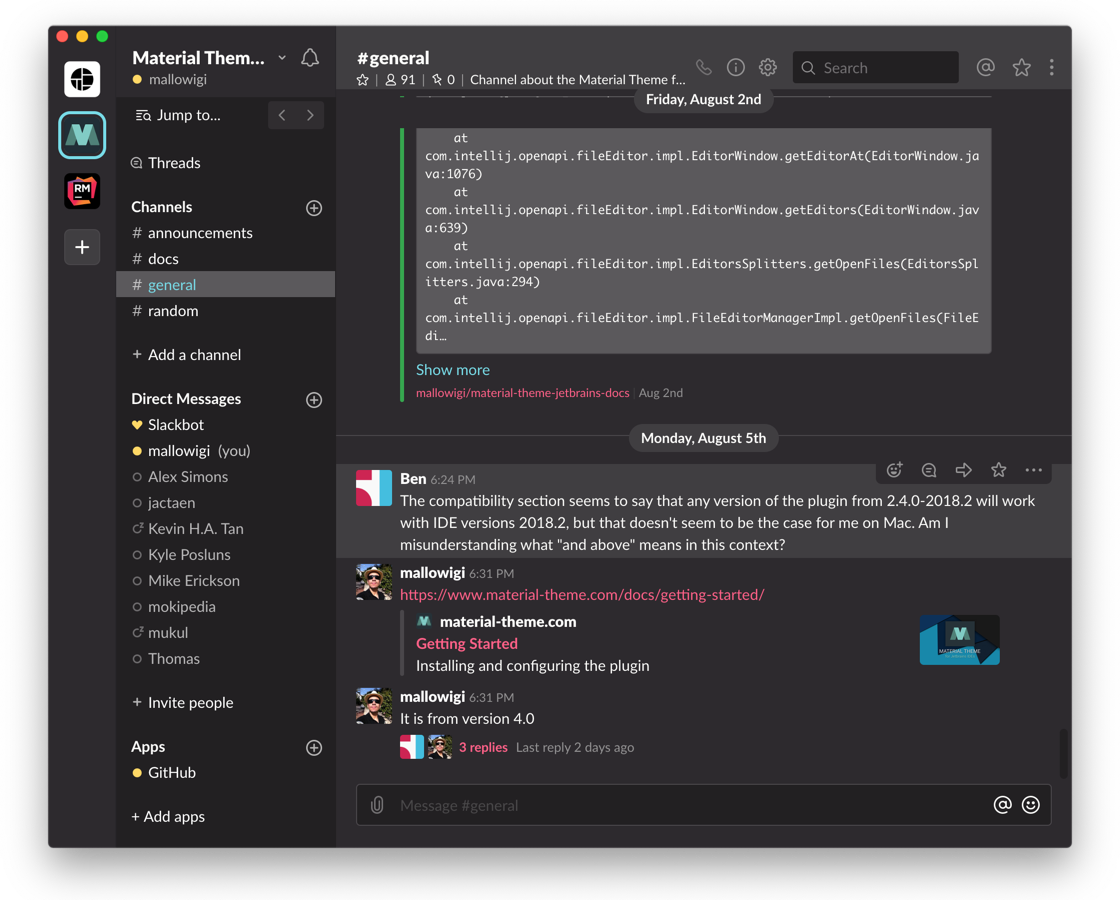1120x900 pixels.
Task: Switch to the first workspace with the globe icon
Action: coord(82,79)
